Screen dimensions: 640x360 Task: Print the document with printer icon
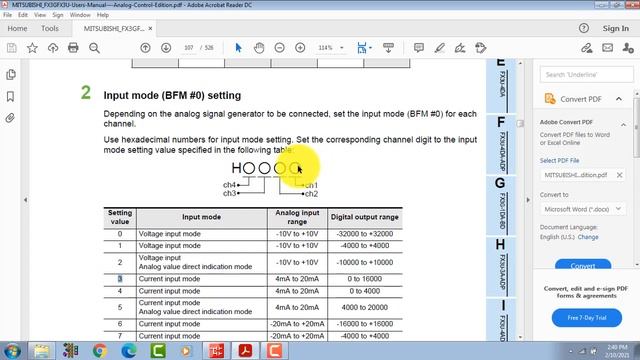(x=73, y=48)
